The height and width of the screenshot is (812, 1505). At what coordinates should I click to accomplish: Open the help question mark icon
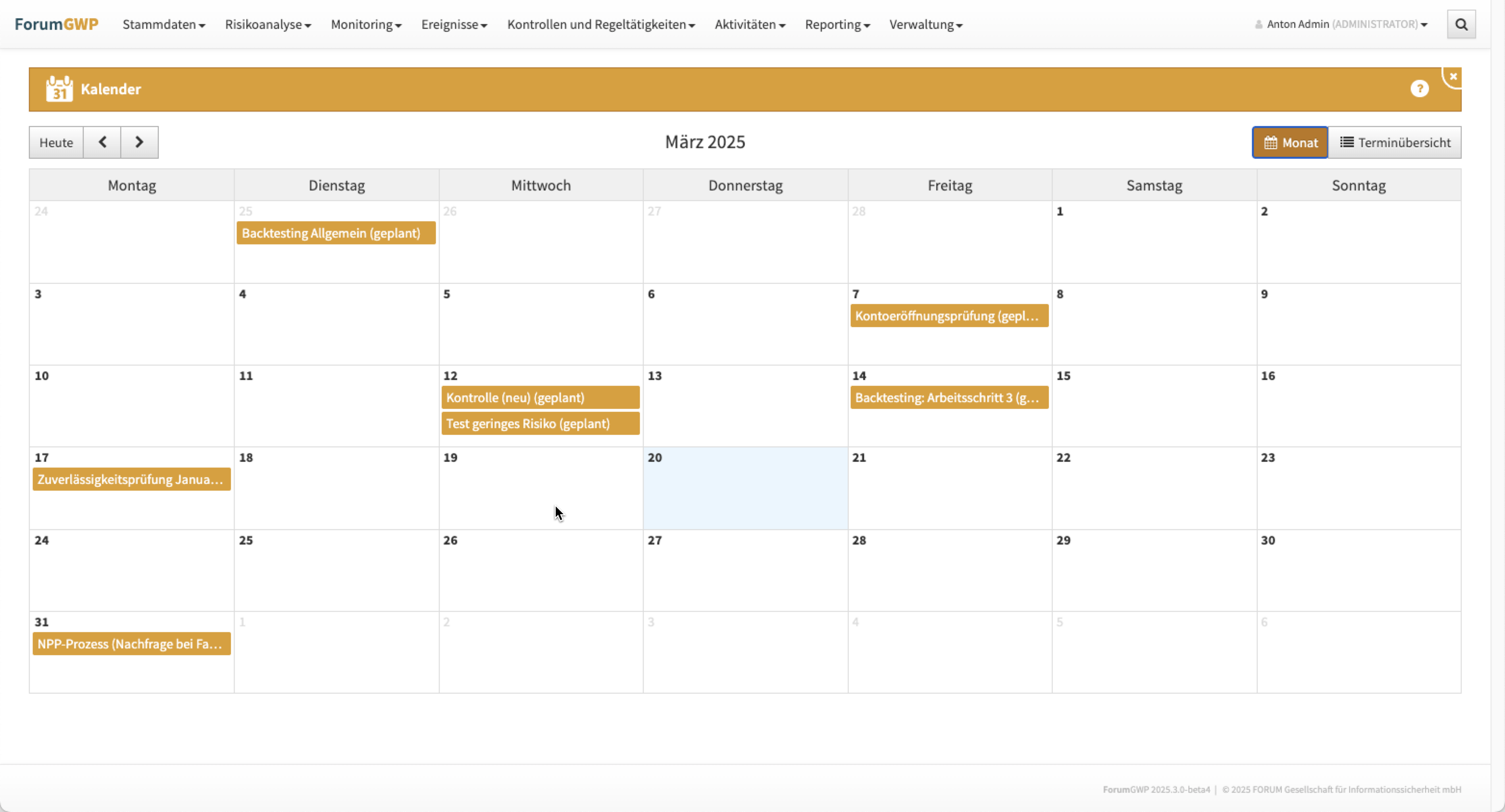click(1419, 89)
